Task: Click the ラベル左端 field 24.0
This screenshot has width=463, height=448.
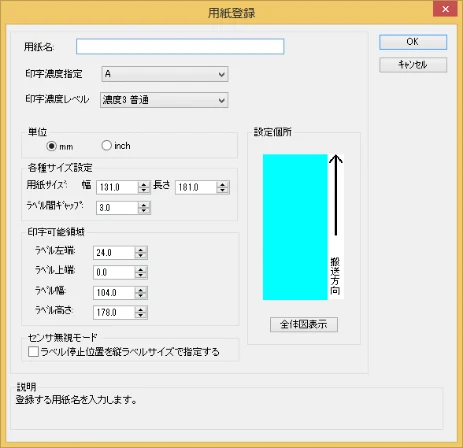Action: (x=114, y=253)
